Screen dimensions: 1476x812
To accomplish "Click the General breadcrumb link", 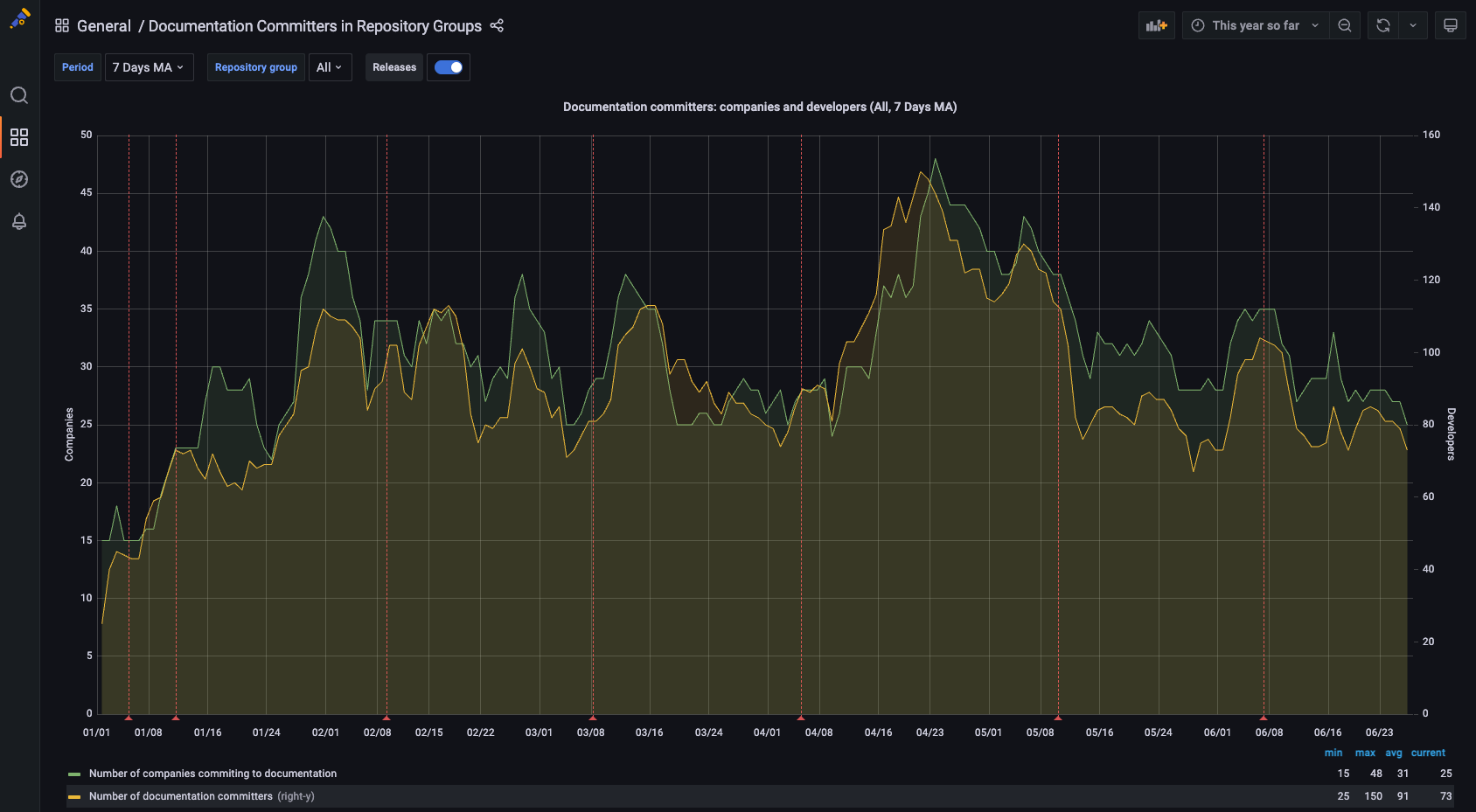I will pyautogui.click(x=103, y=25).
